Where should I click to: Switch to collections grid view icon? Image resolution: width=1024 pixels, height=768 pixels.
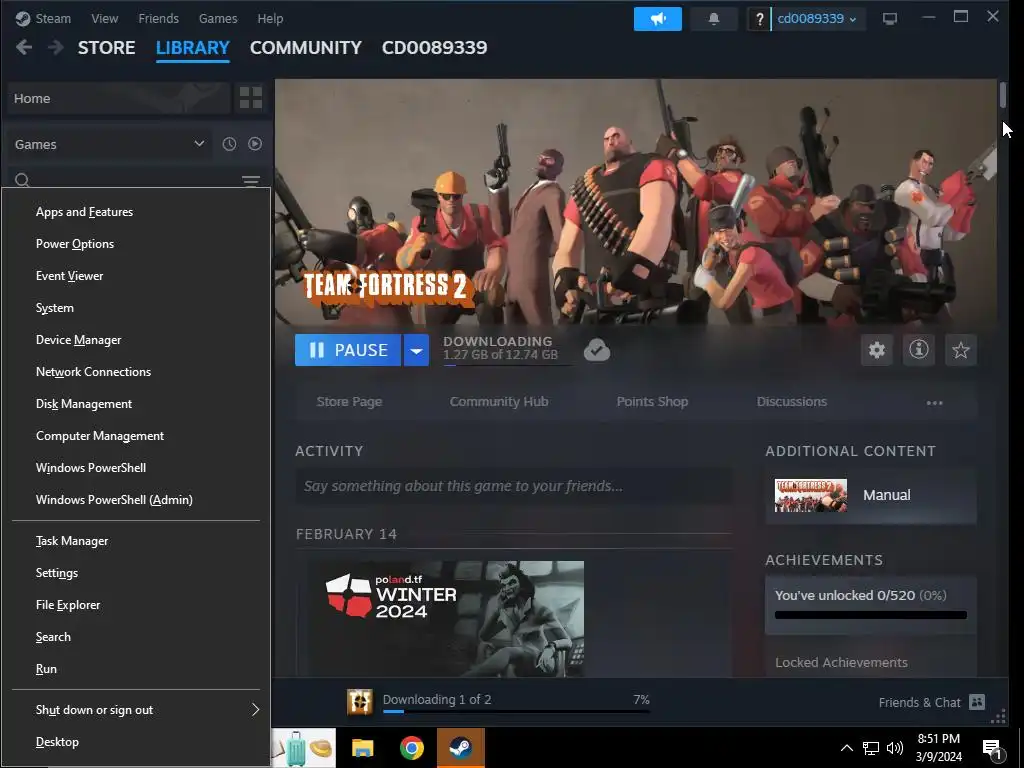(251, 98)
